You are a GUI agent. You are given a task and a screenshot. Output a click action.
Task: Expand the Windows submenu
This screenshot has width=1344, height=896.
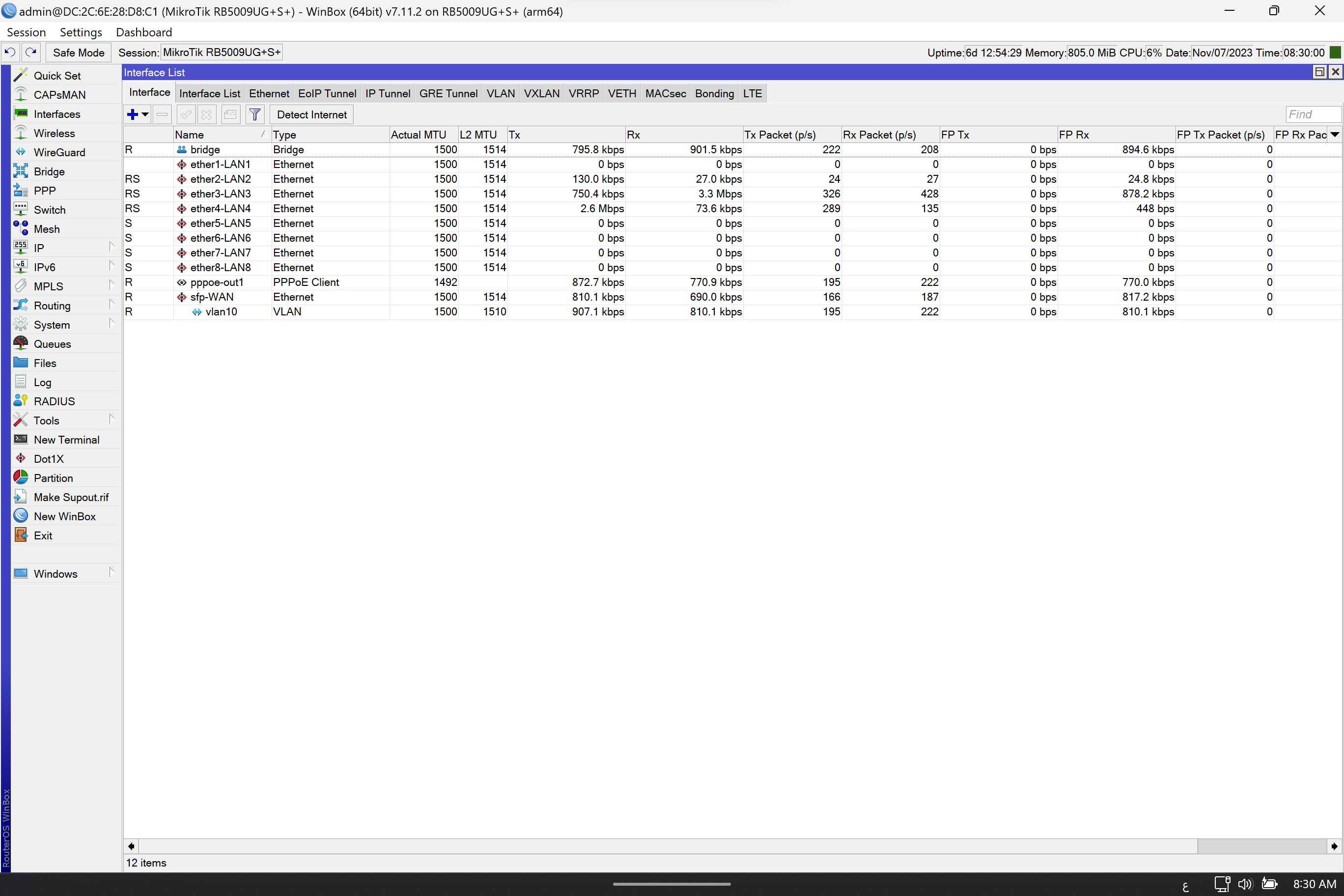112,572
